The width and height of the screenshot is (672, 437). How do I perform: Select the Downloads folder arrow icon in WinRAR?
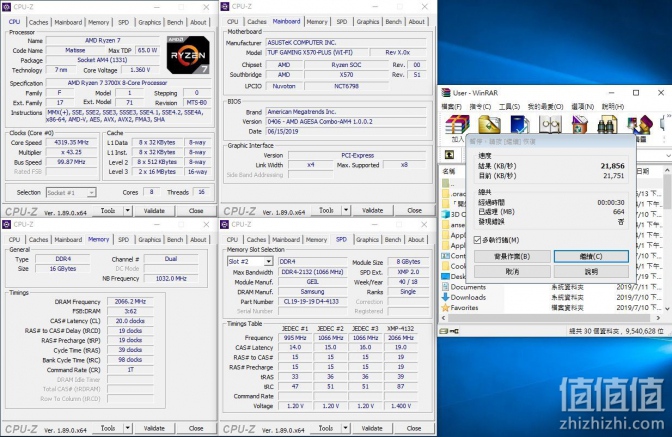tap(445, 297)
